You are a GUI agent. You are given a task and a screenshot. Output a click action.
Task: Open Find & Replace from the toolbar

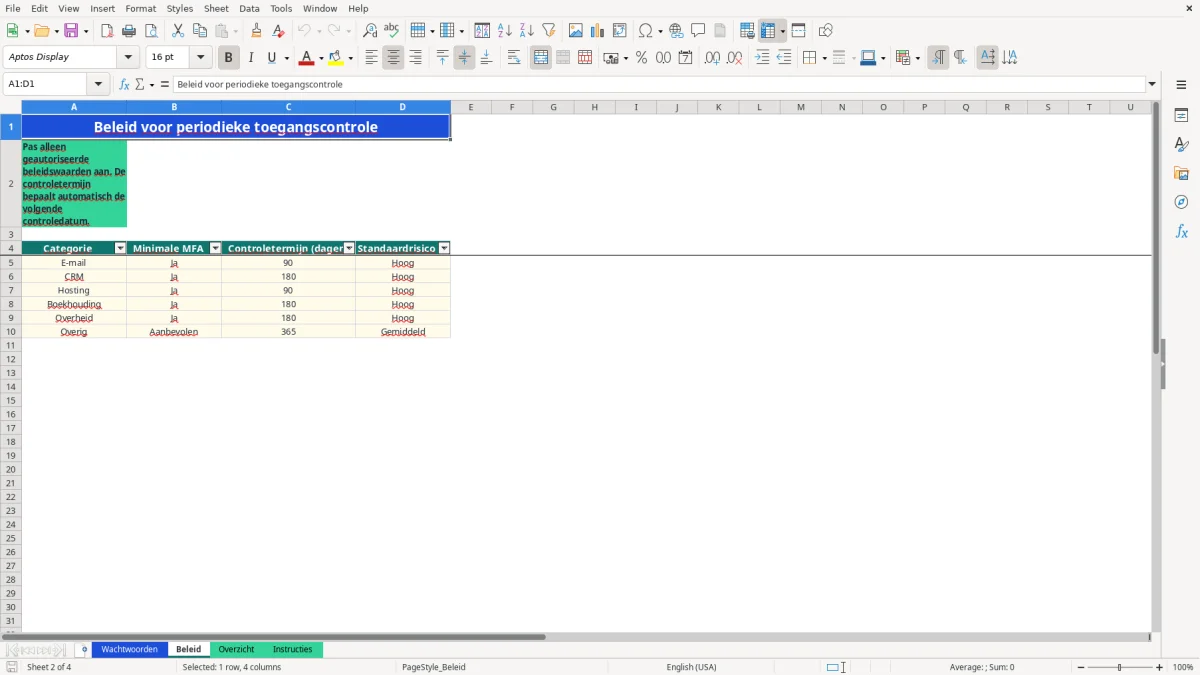(x=370, y=31)
